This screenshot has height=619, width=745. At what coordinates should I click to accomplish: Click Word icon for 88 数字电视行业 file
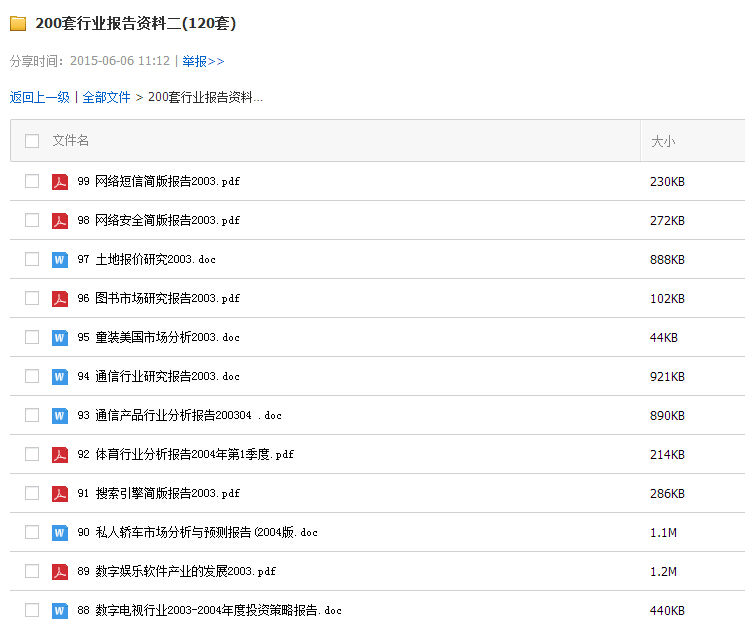pos(60,610)
